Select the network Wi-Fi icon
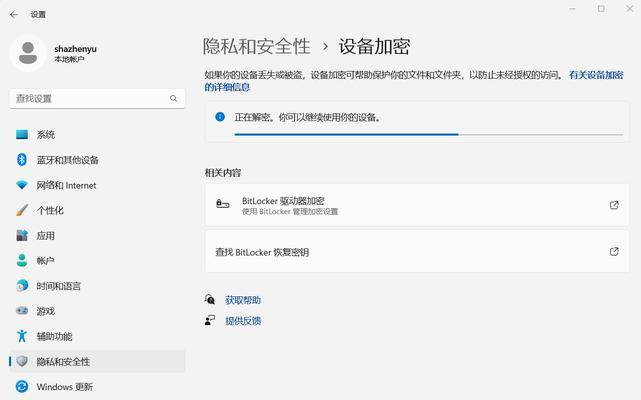Image resolution: width=641 pixels, height=400 pixels. 22,185
